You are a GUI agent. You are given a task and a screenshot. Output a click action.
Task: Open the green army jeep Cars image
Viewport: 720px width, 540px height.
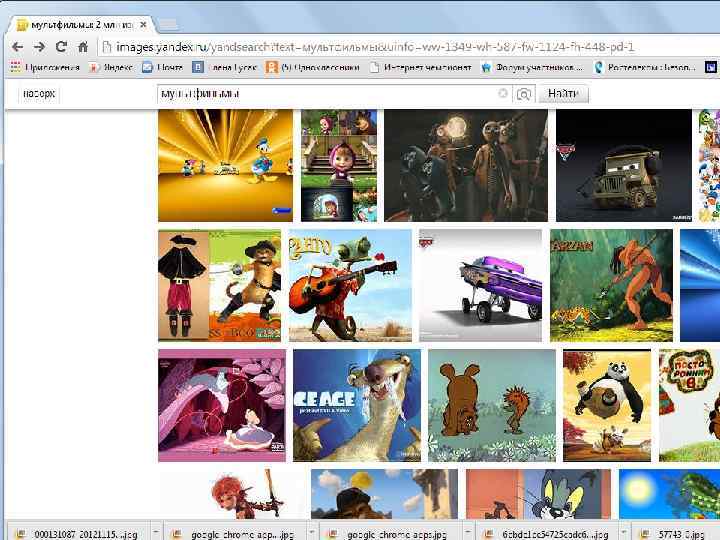pos(624,165)
